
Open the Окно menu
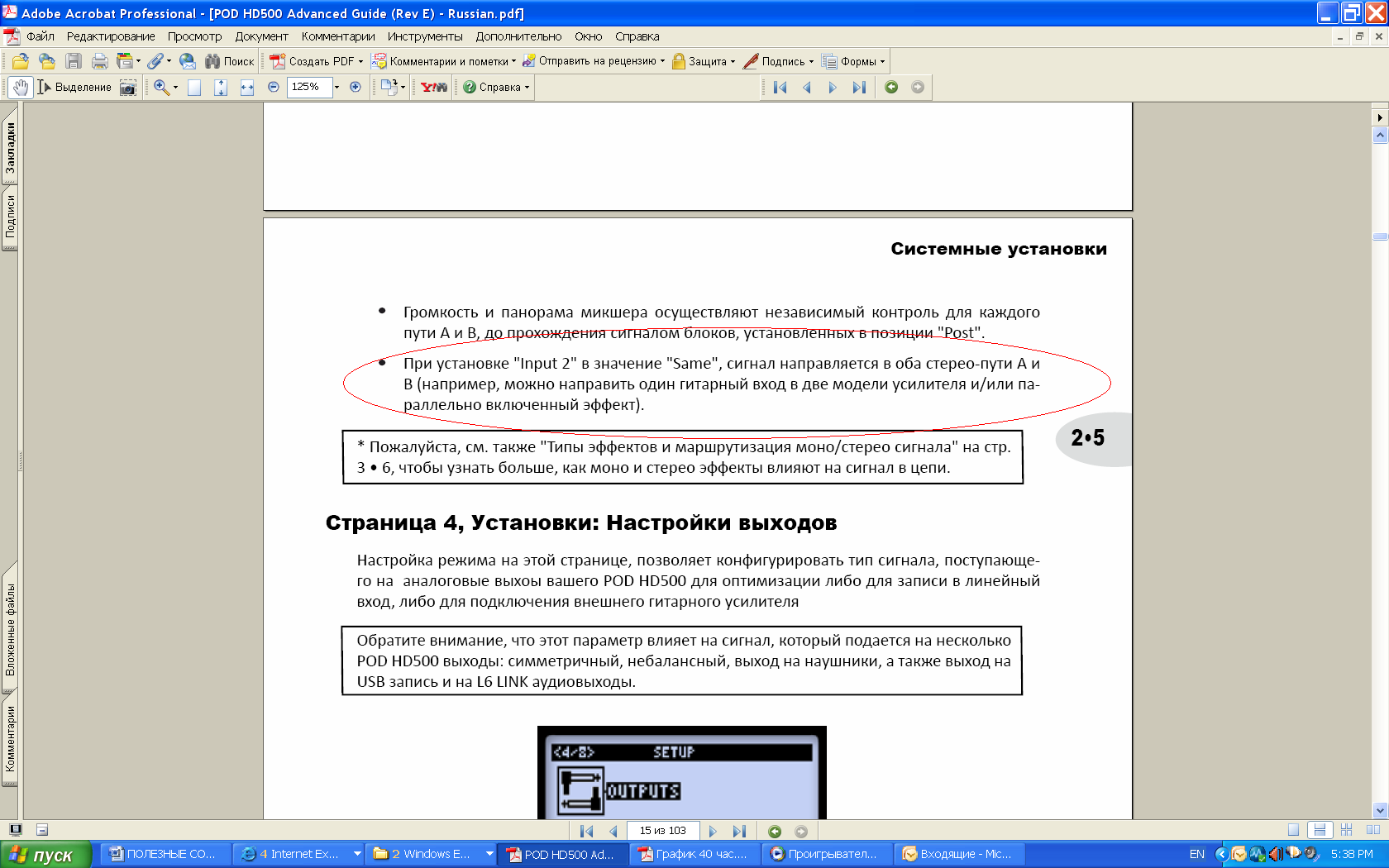588,36
